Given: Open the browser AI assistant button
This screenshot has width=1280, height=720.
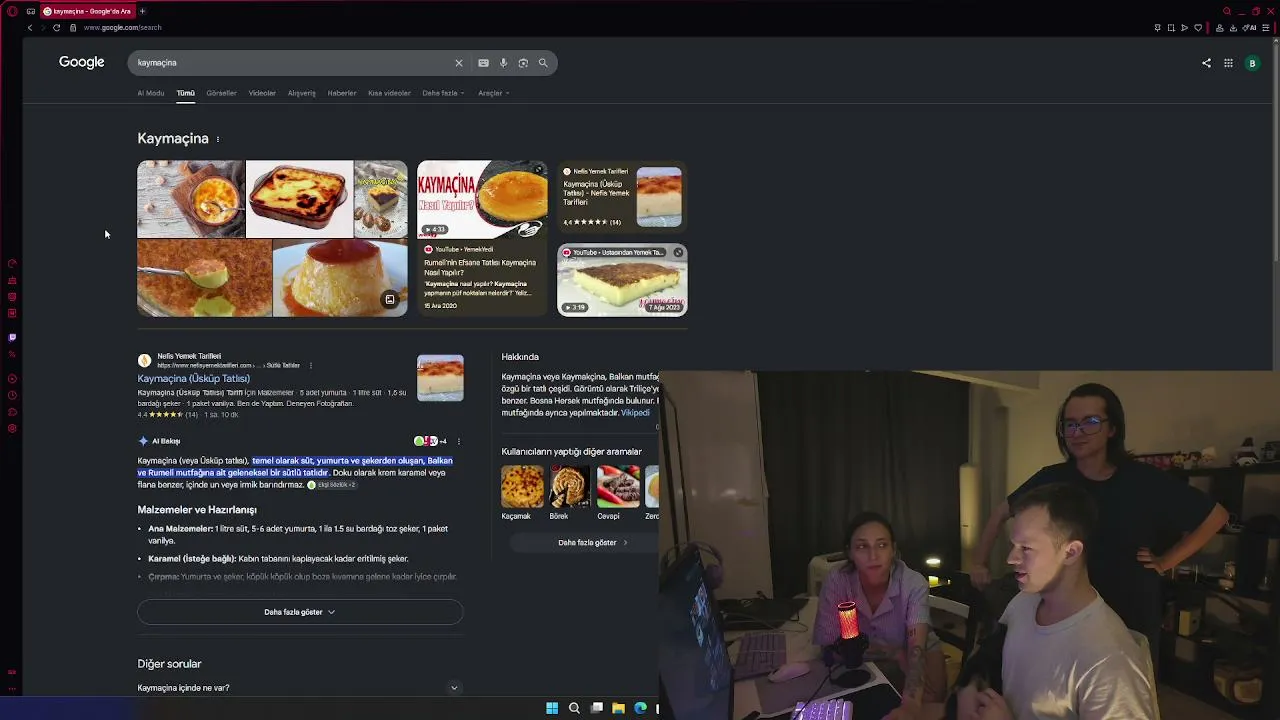Looking at the screenshot, I should point(1251,28).
